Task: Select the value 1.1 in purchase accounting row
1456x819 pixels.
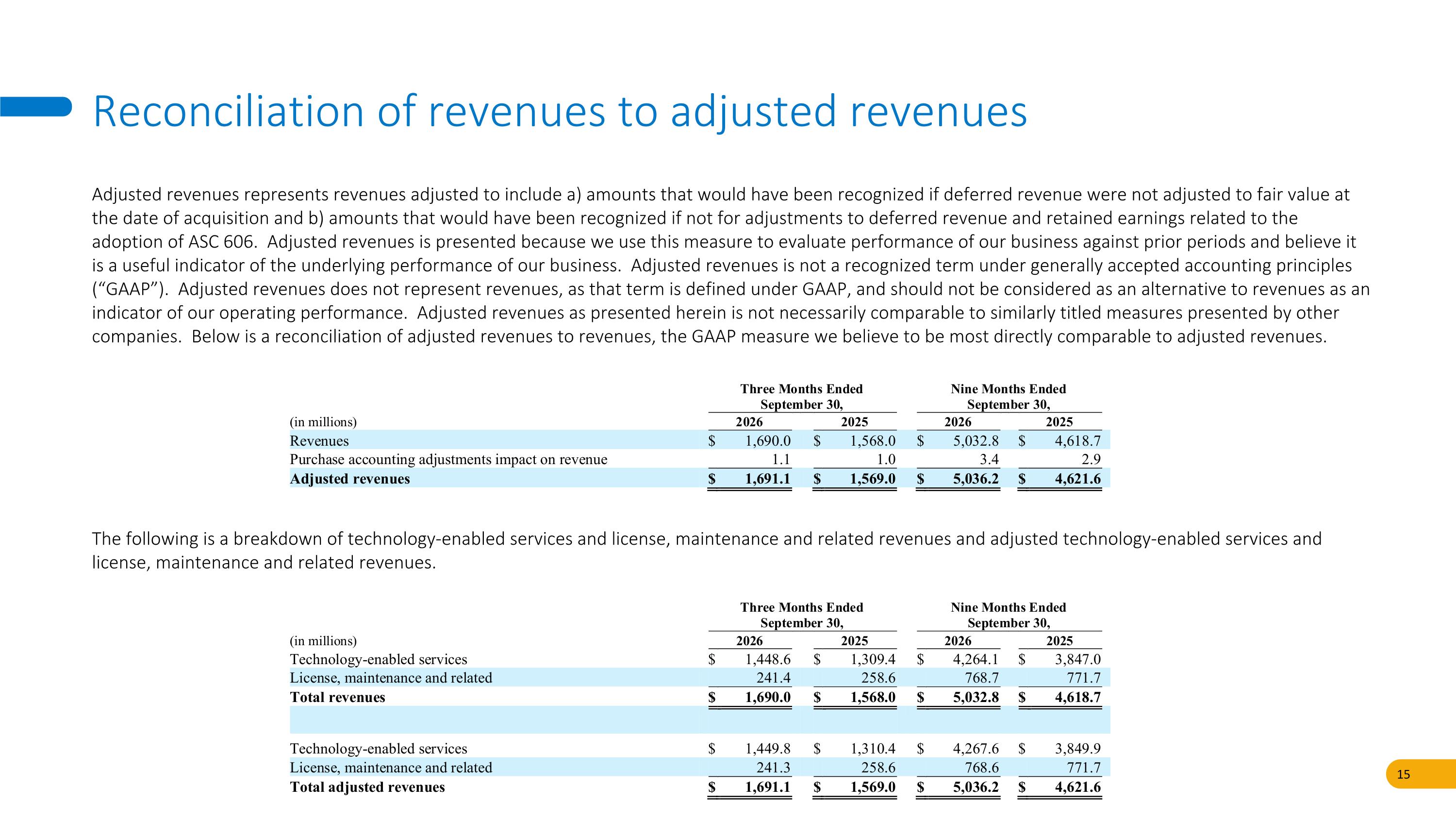Action: tap(780, 460)
